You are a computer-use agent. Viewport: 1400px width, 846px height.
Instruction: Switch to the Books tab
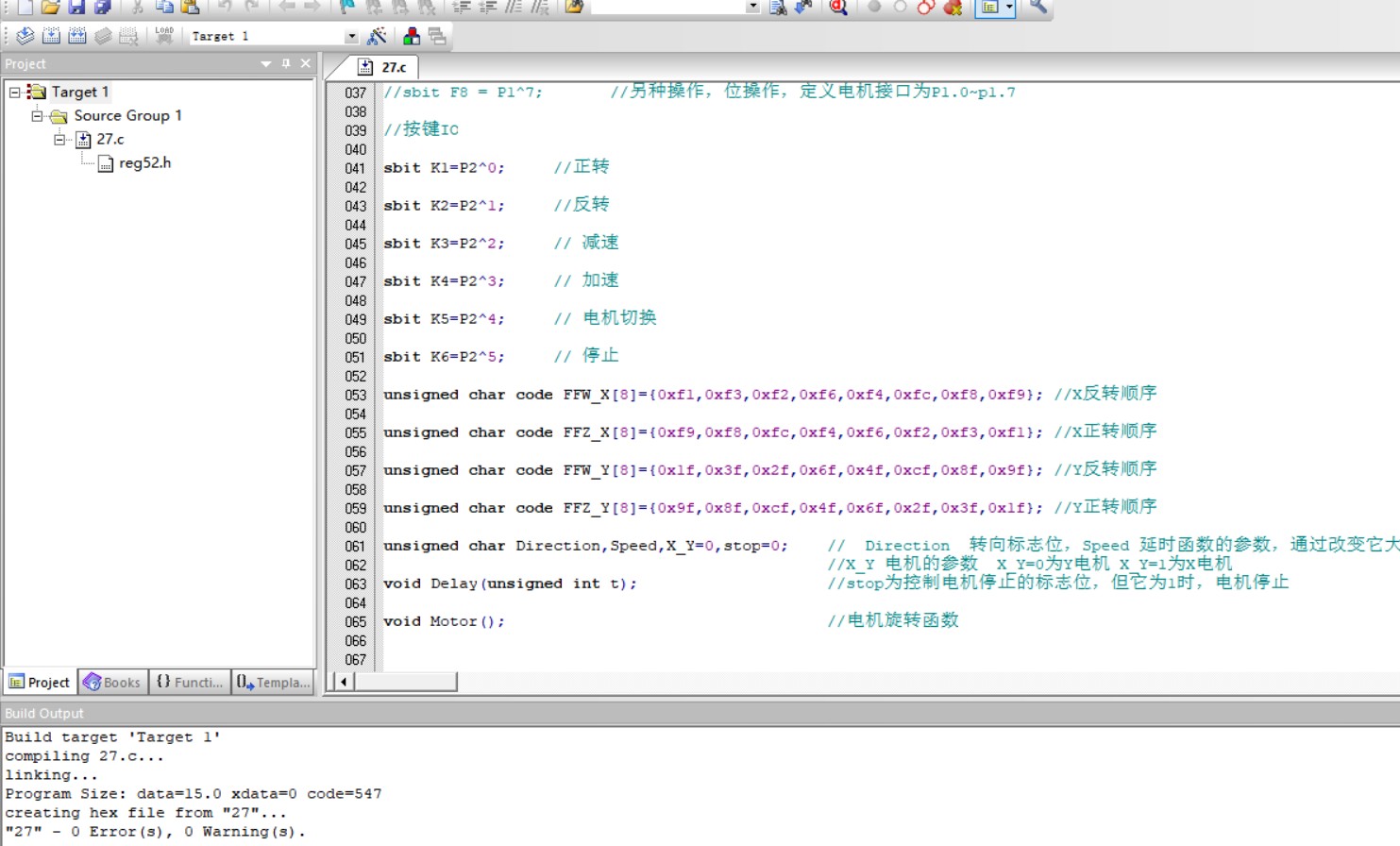112,682
